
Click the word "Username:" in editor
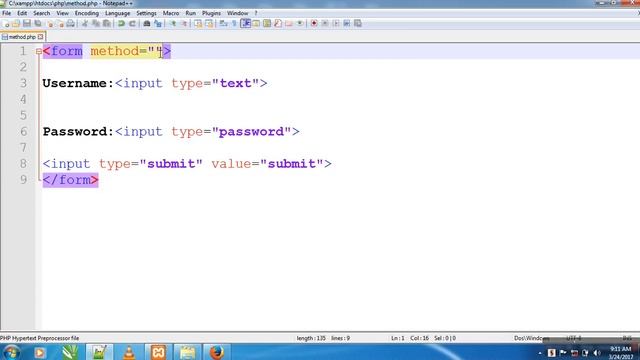tap(78, 83)
